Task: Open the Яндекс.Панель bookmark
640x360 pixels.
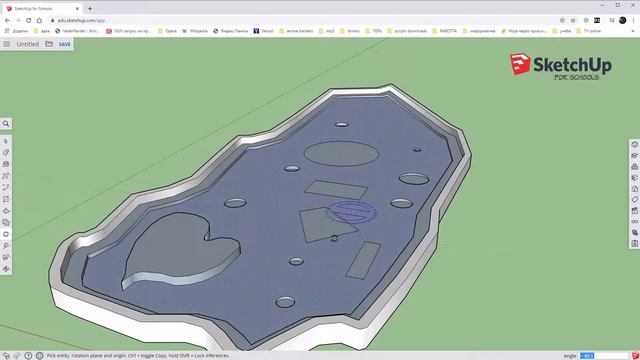Action: click(x=231, y=31)
